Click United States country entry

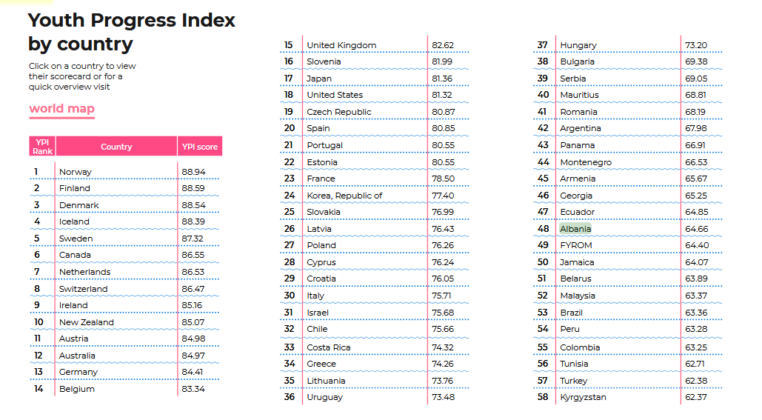pyautogui.click(x=334, y=95)
